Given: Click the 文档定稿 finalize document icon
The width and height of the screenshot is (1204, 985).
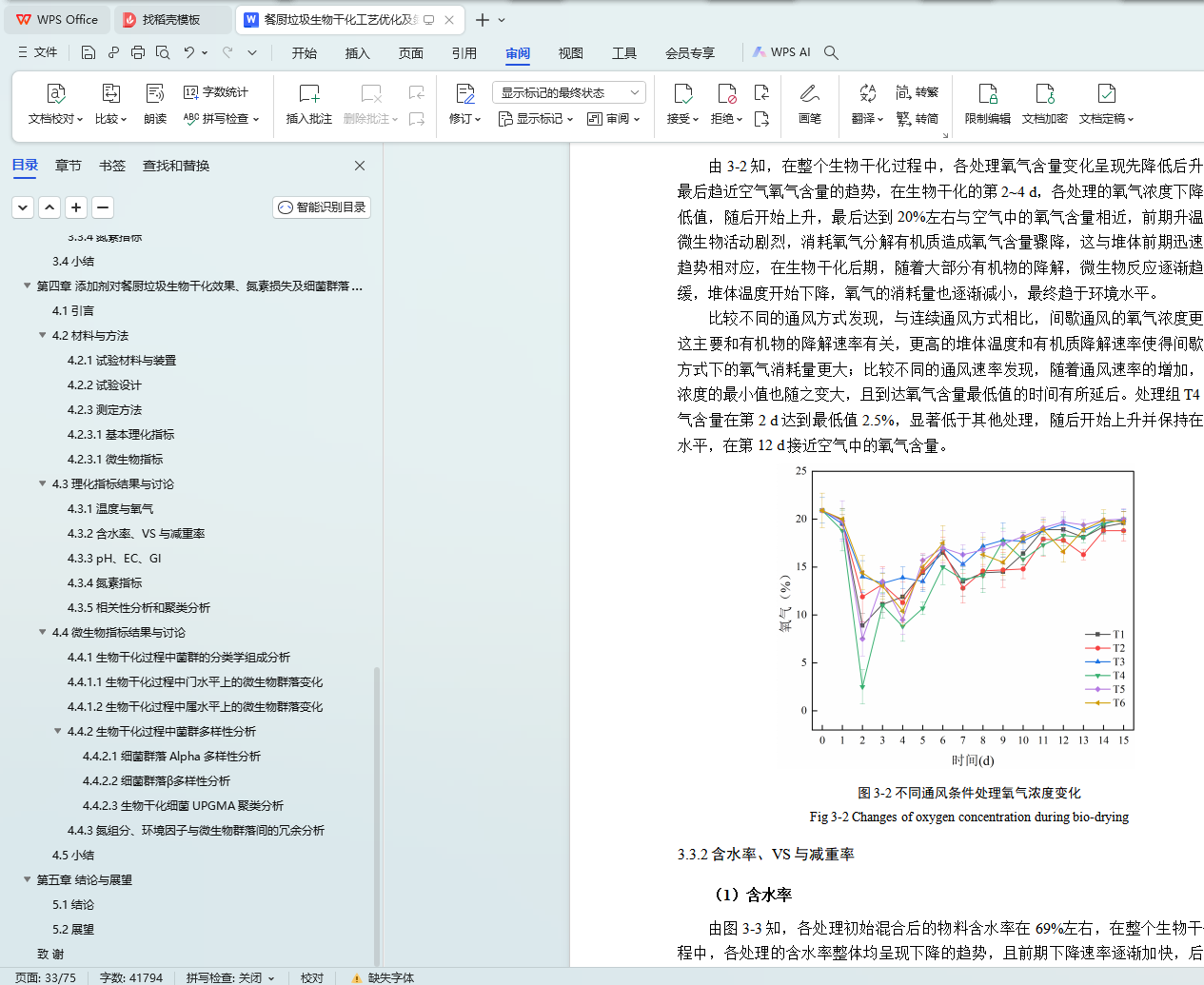Looking at the screenshot, I should (1106, 93).
